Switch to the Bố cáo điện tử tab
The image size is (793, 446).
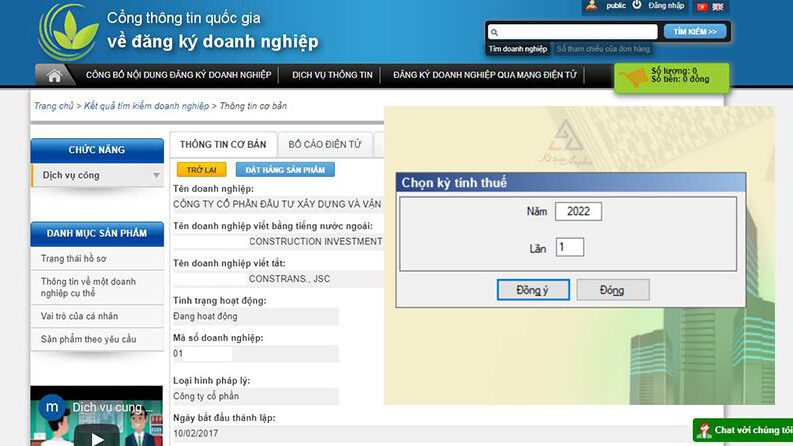(x=325, y=144)
